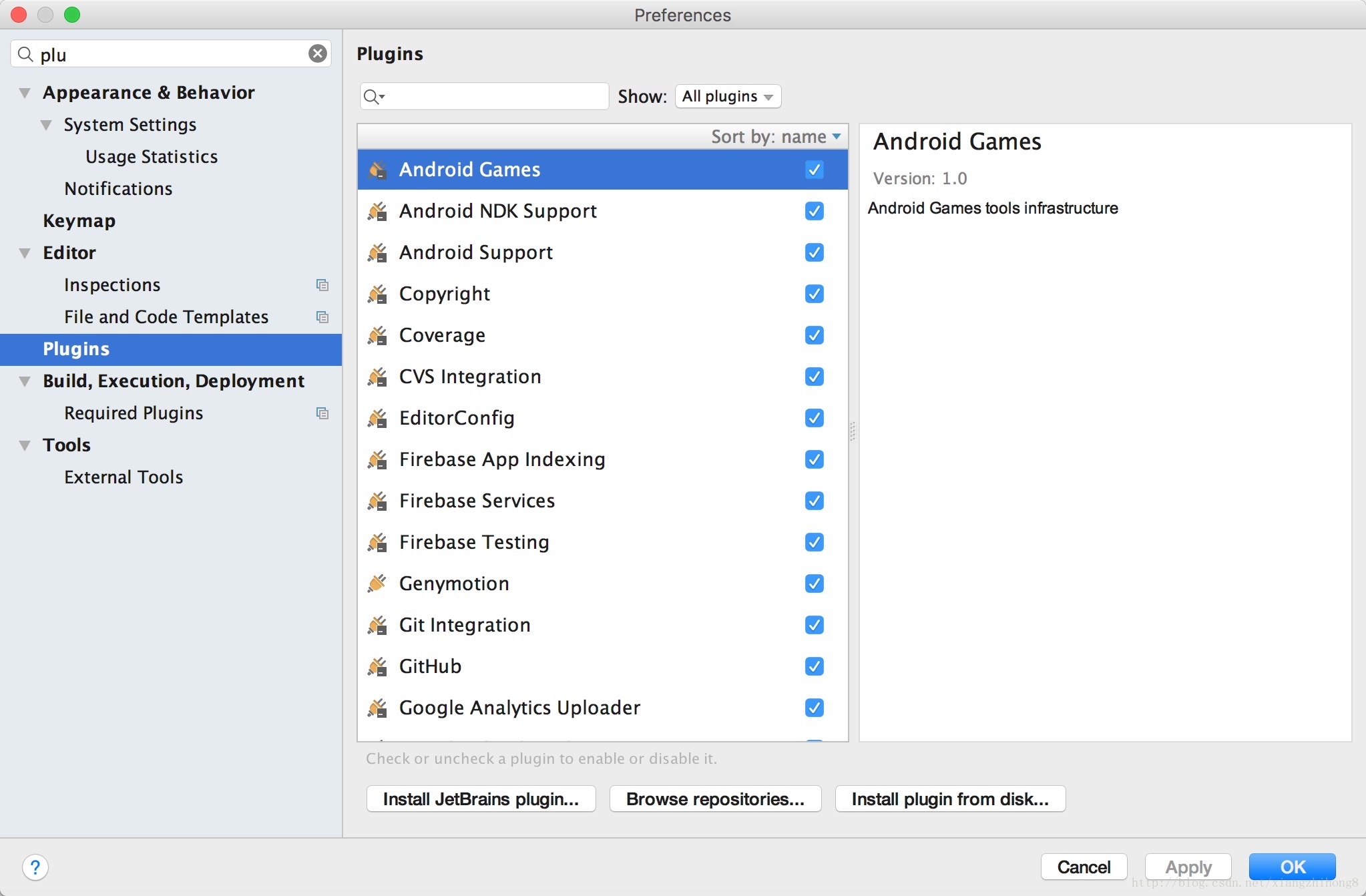Collapse the Appearance & Behavior tree node
The image size is (1366, 896).
point(25,93)
